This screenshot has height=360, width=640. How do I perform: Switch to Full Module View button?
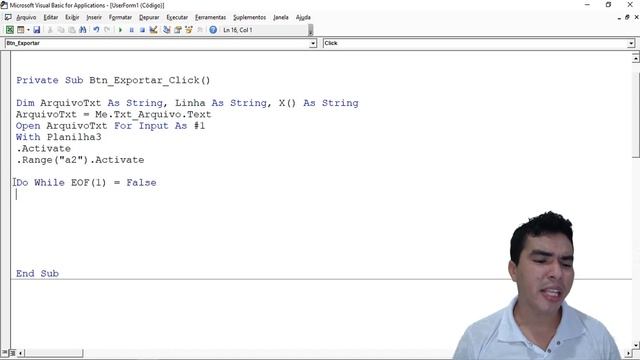pos(13,353)
